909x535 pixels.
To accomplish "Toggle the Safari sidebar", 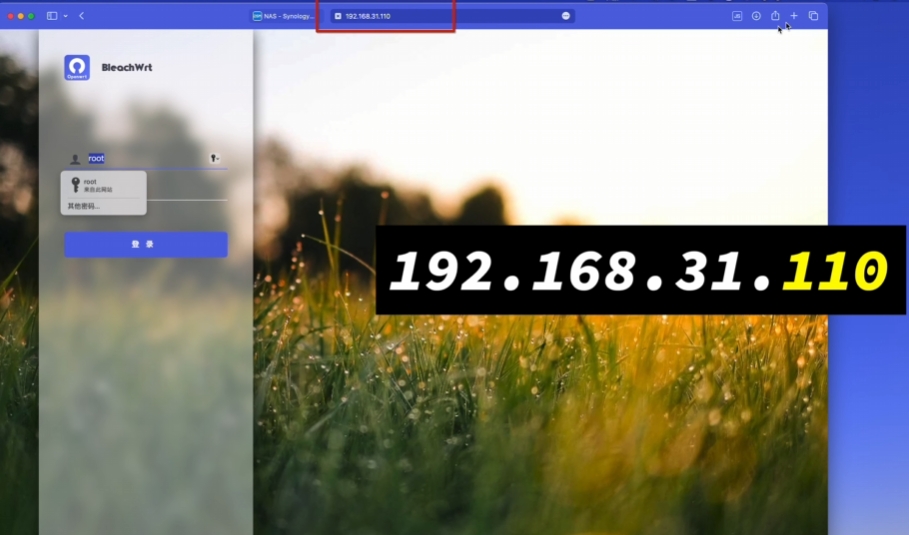I will tap(52, 16).
